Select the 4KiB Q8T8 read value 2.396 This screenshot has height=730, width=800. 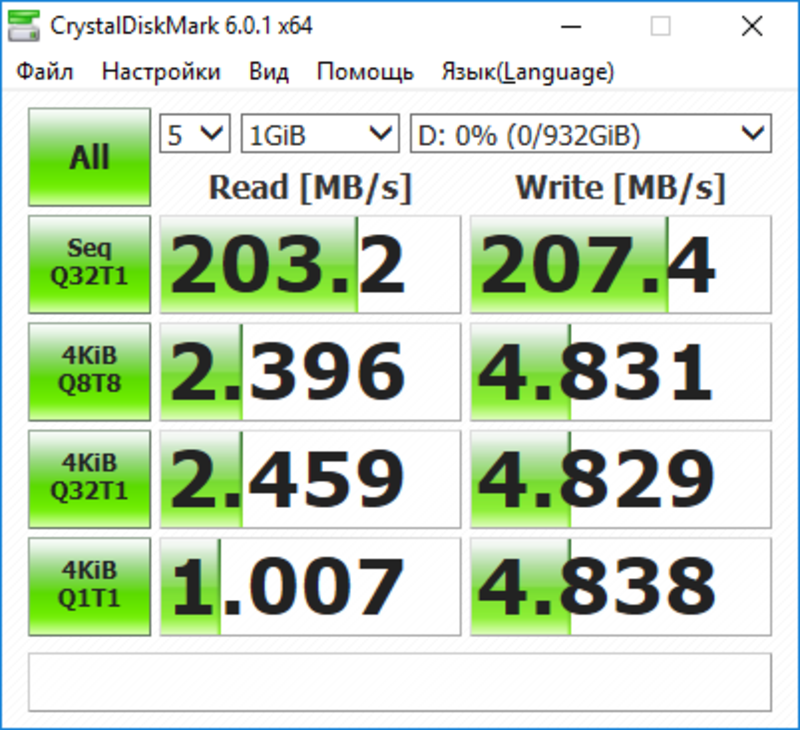tap(310, 372)
